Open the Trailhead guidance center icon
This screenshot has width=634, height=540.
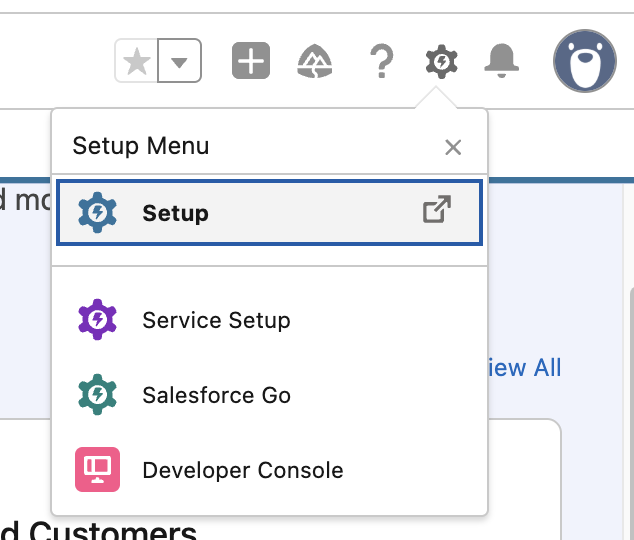click(315, 61)
